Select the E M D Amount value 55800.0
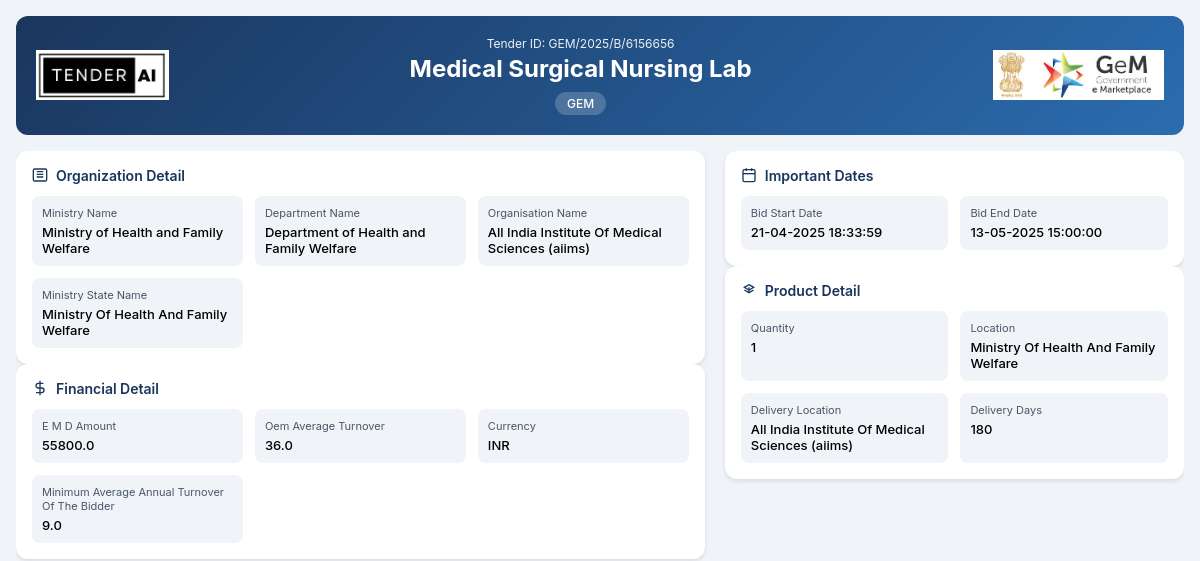 (x=68, y=446)
